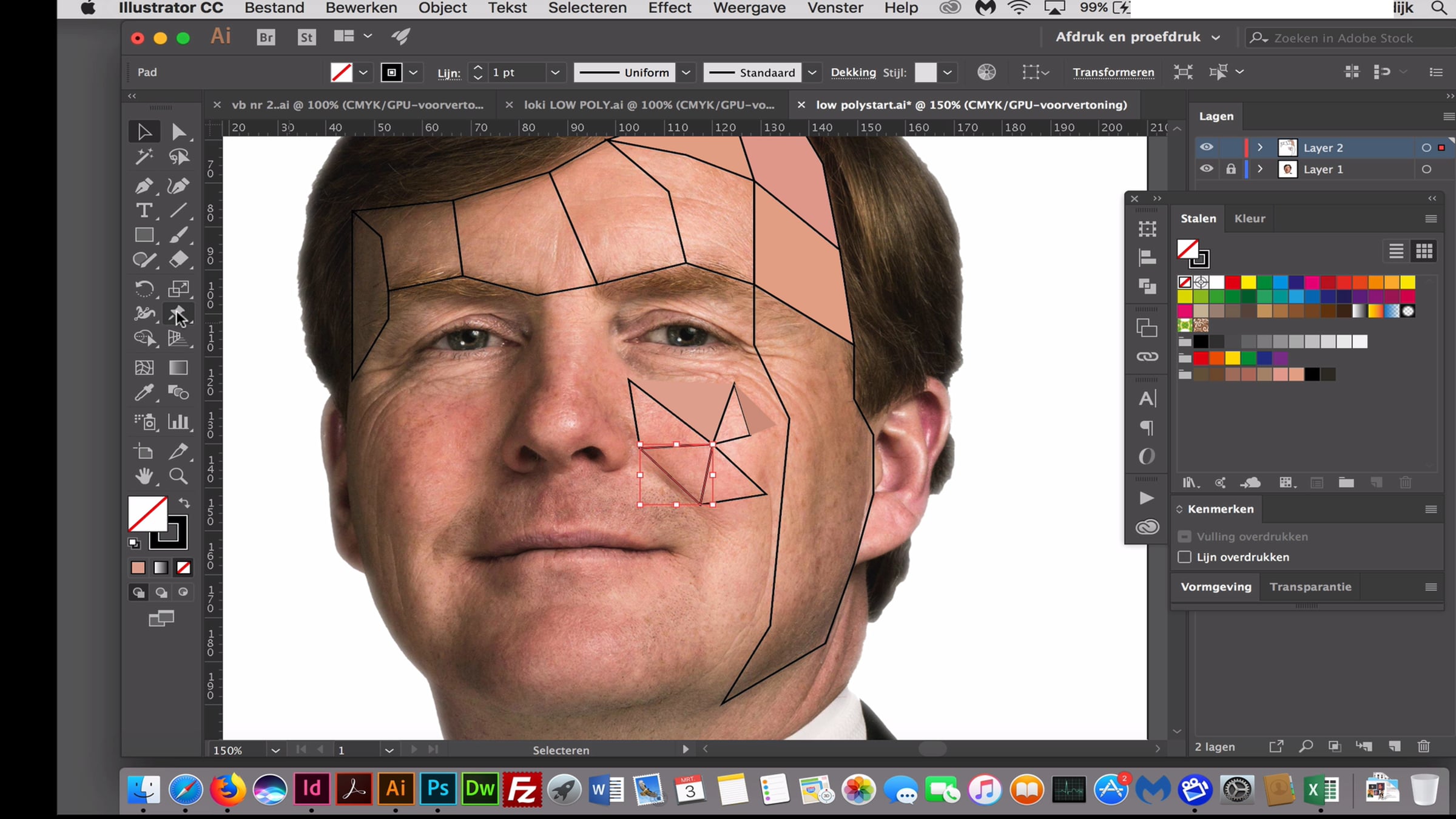The width and height of the screenshot is (1456, 819).
Task: Choose the Rectangle tool
Action: pyautogui.click(x=144, y=235)
